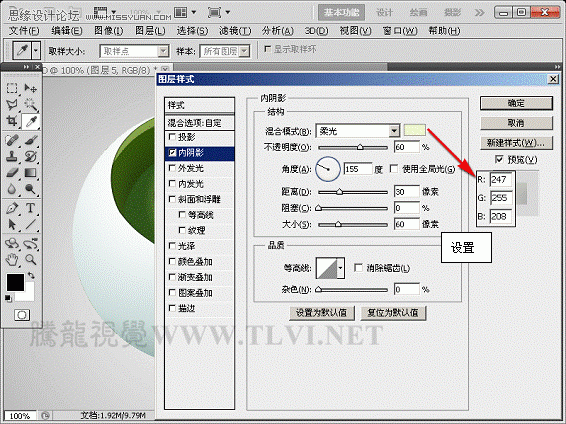Click the 角度 angle value field
Image resolution: width=566 pixels, height=424 pixels.
tap(357, 169)
